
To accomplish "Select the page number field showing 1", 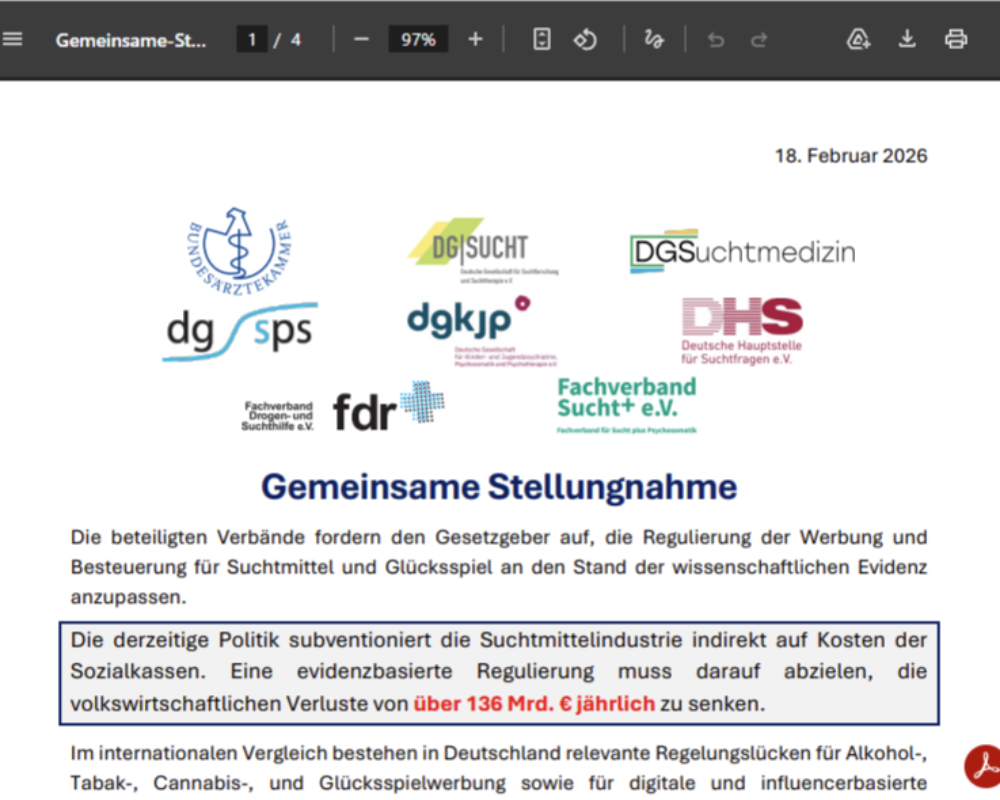I will click(252, 39).
